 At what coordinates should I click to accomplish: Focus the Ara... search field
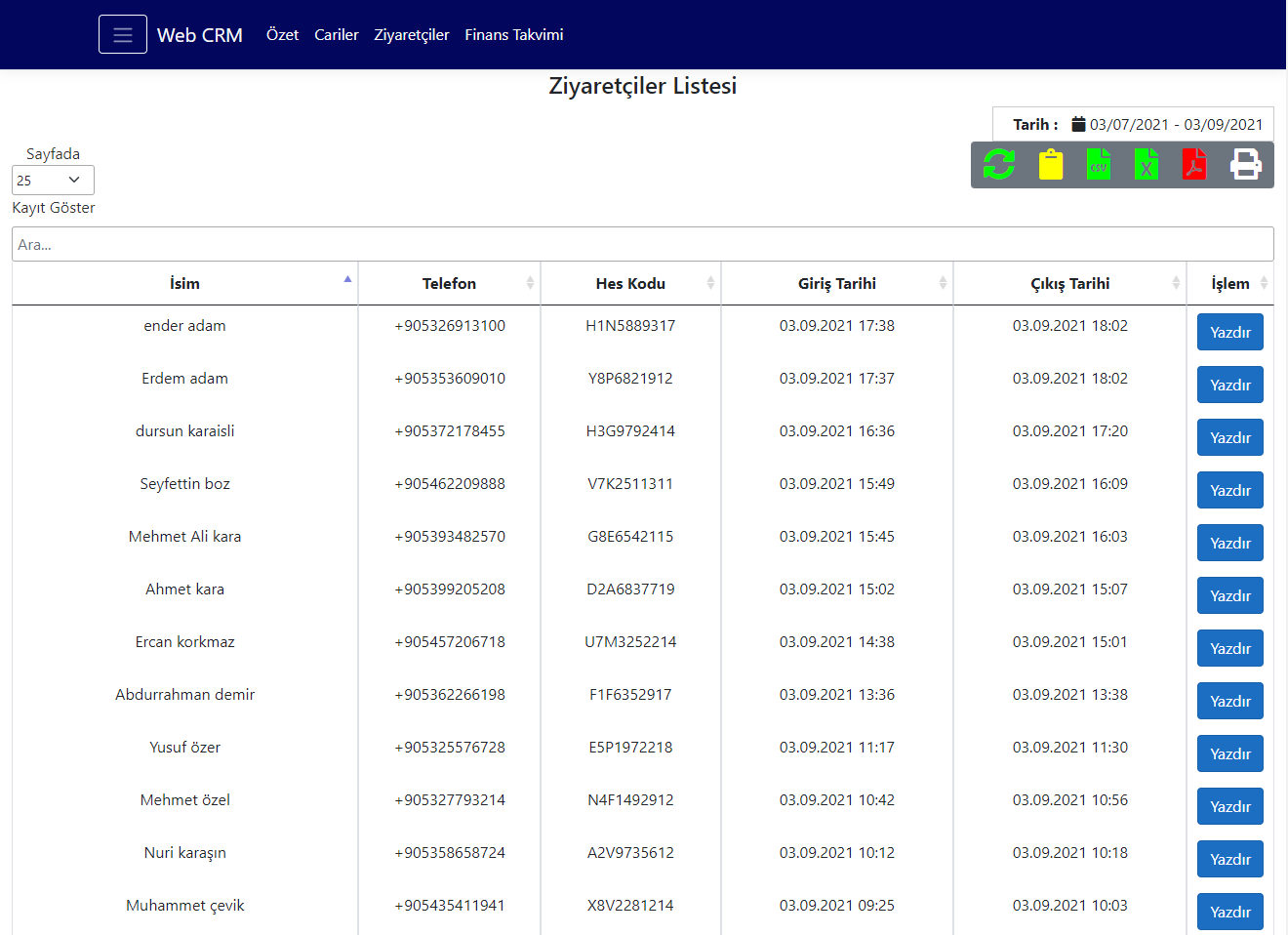click(643, 244)
